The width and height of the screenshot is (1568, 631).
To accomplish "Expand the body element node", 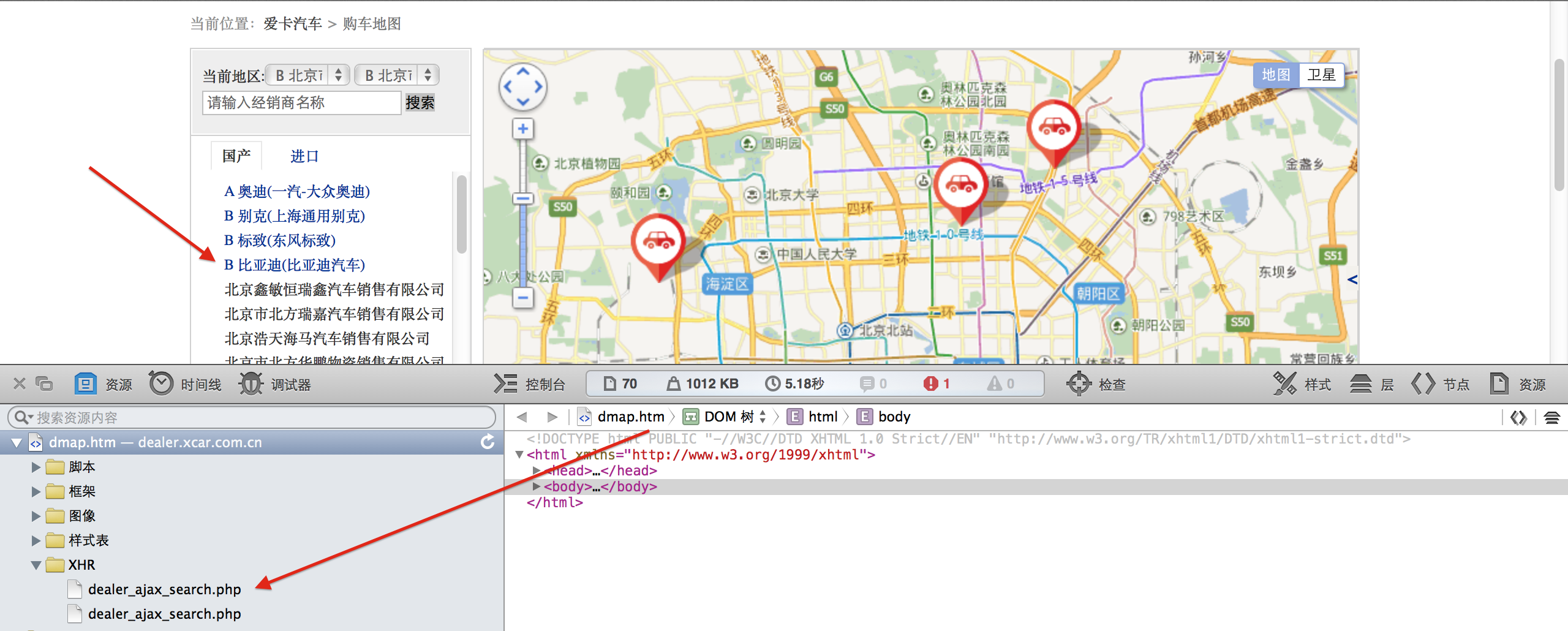I will pyautogui.click(x=536, y=486).
